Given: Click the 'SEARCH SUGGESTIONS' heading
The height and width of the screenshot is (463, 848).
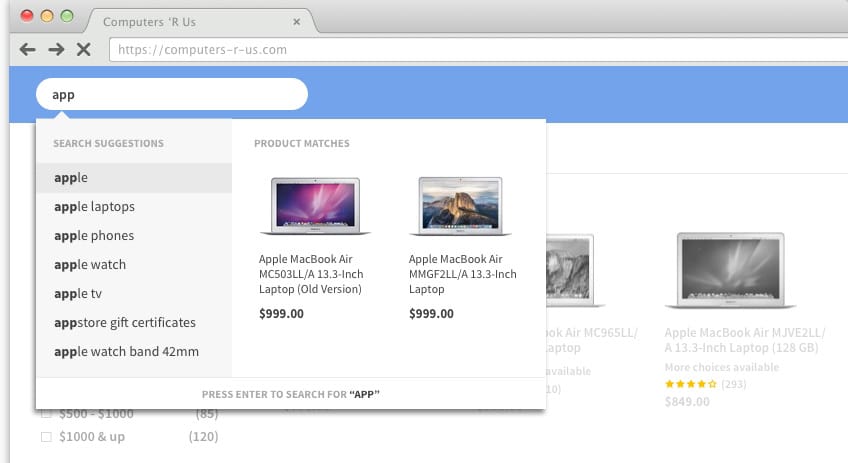Looking at the screenshot, I should pos(108,143).
